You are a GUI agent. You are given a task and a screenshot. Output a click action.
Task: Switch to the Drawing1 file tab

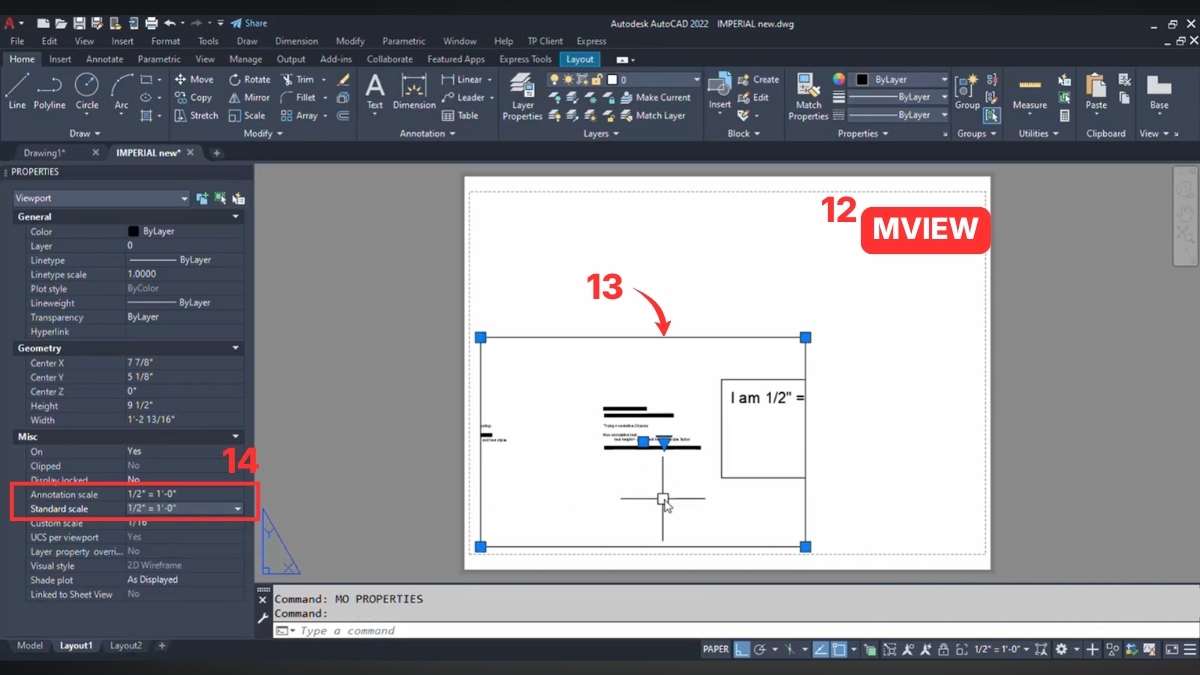pyautogui.click(x=45, y=153)
